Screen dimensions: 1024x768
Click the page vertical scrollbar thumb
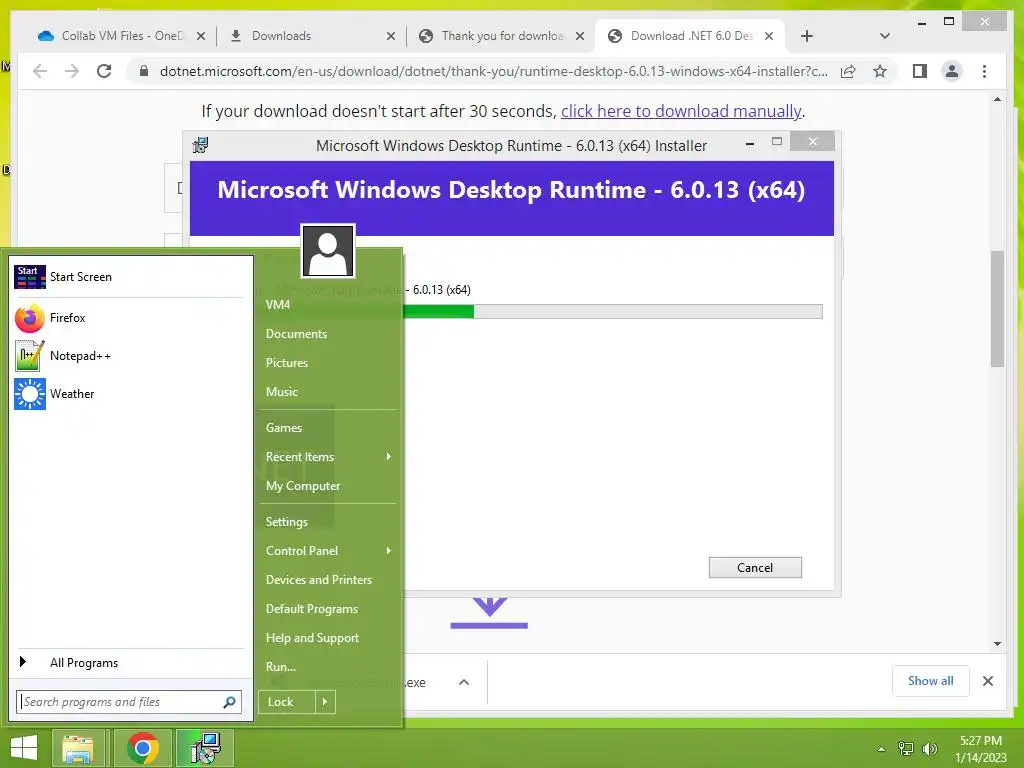(x=997, y=309)
